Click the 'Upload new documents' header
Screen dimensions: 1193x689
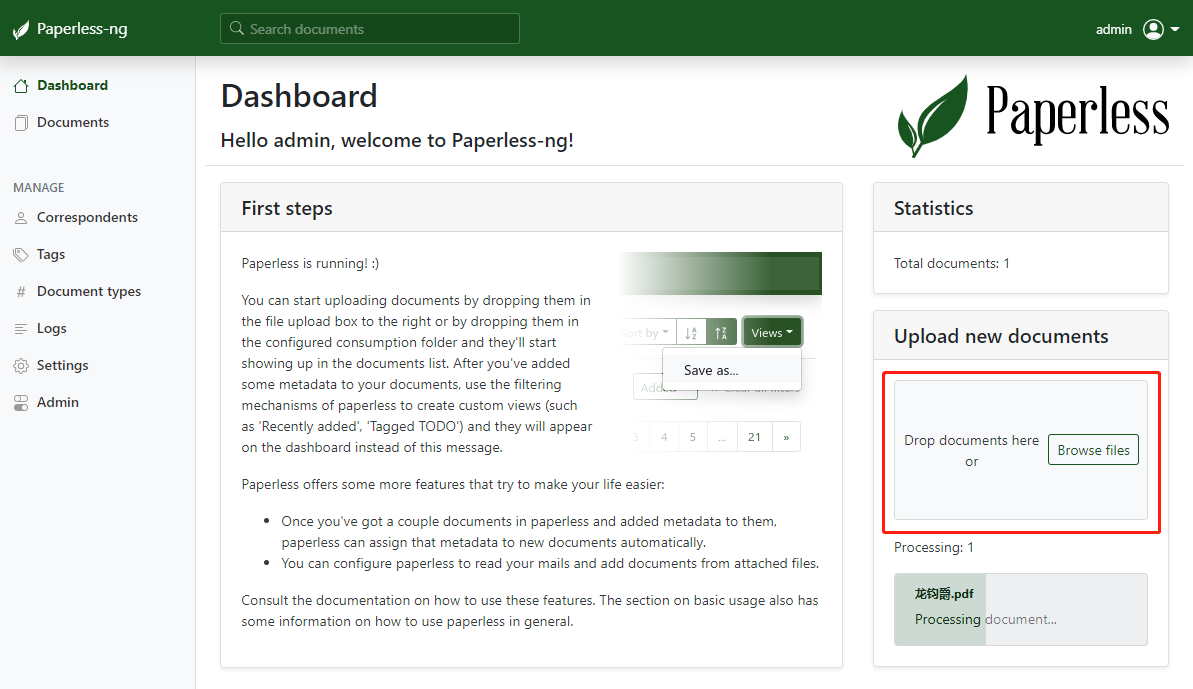click(1021, 335)
